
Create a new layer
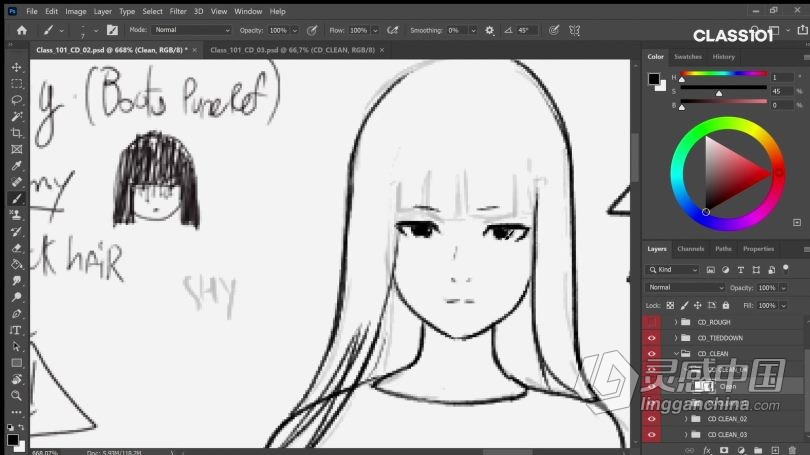tap(775, 450)
